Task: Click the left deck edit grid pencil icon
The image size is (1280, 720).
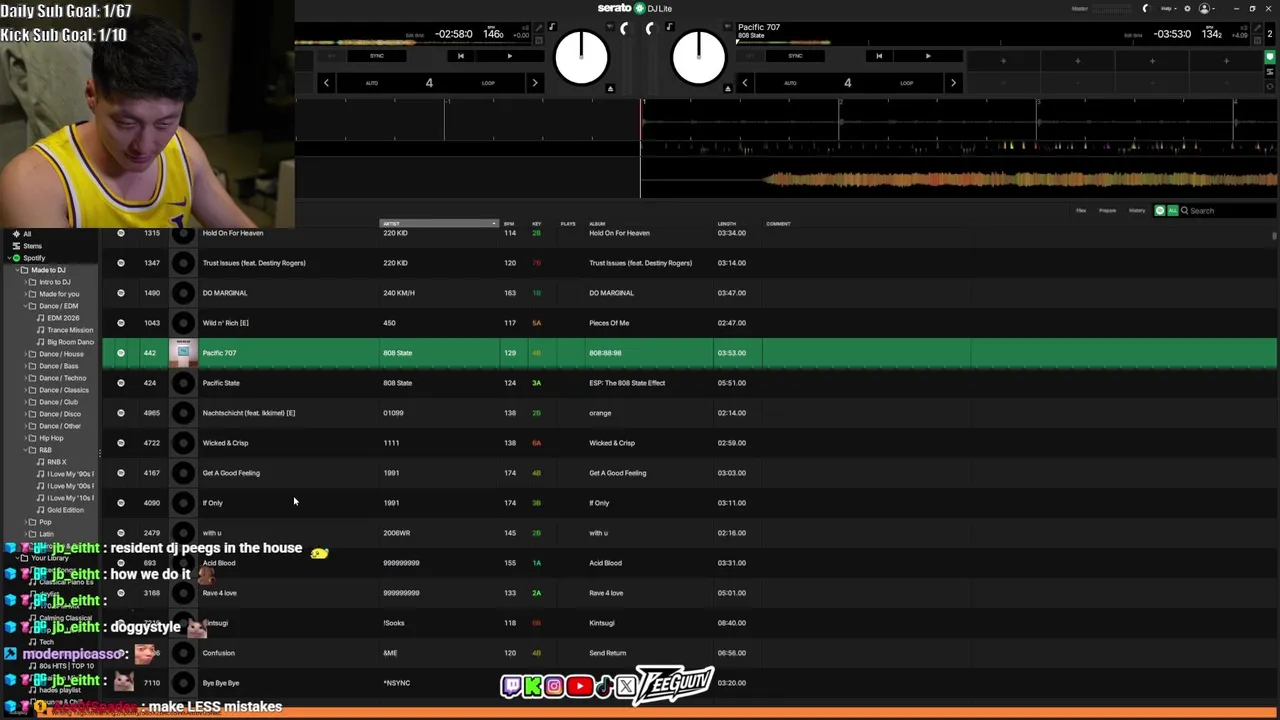Action: (539, 27)
